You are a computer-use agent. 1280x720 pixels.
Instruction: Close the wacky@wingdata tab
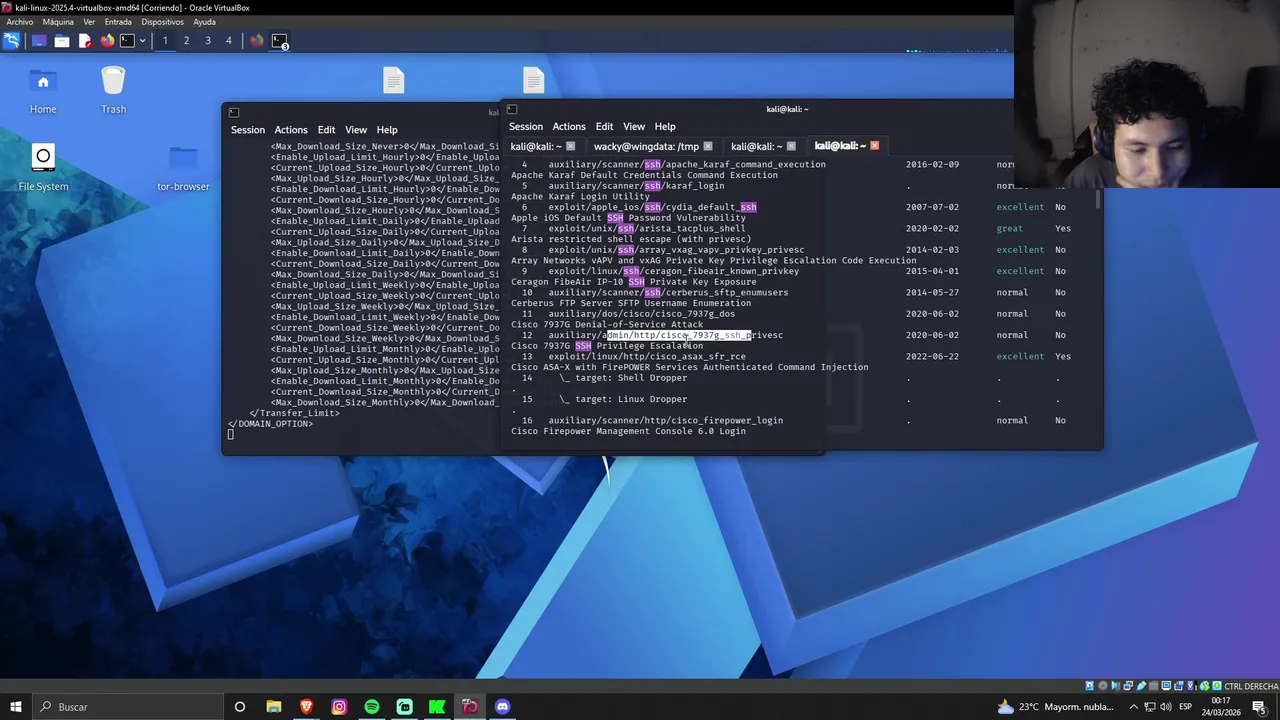tap(708, 146)
